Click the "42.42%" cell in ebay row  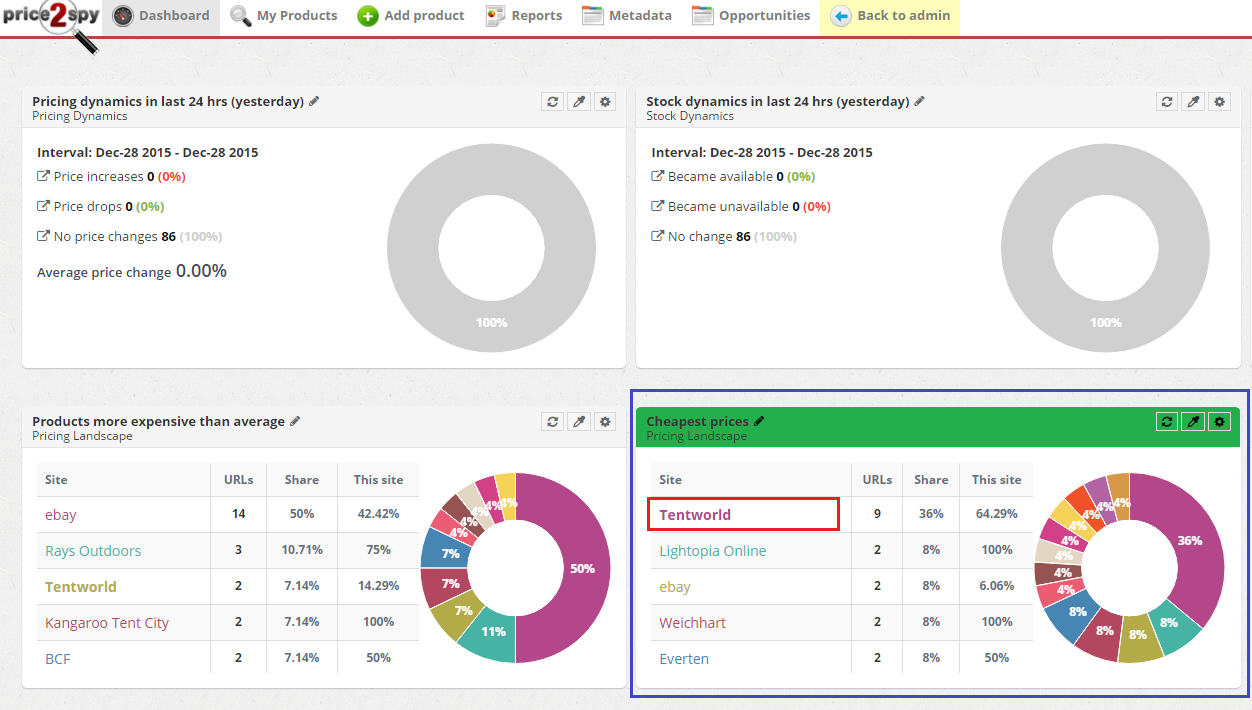(x=378, y=514)
